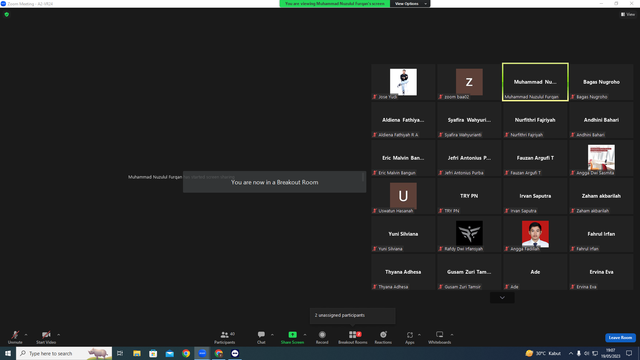Image resolution: width=640 pixels, height=360 pixels.
Task: Click the green encryption shield icon
Action: click(7, 14)
